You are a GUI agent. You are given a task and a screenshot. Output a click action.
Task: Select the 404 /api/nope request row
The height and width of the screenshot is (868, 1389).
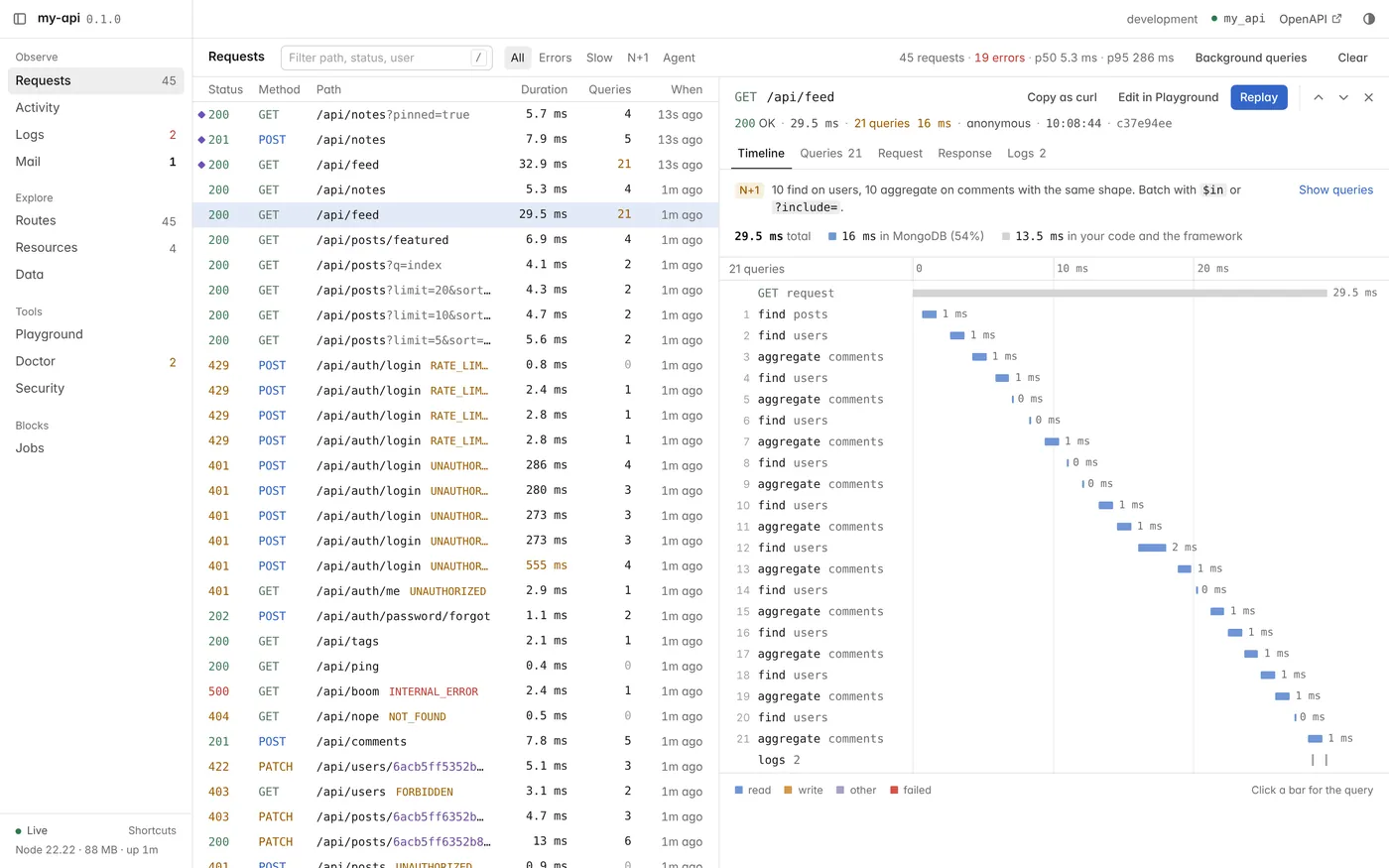point(455,716)
